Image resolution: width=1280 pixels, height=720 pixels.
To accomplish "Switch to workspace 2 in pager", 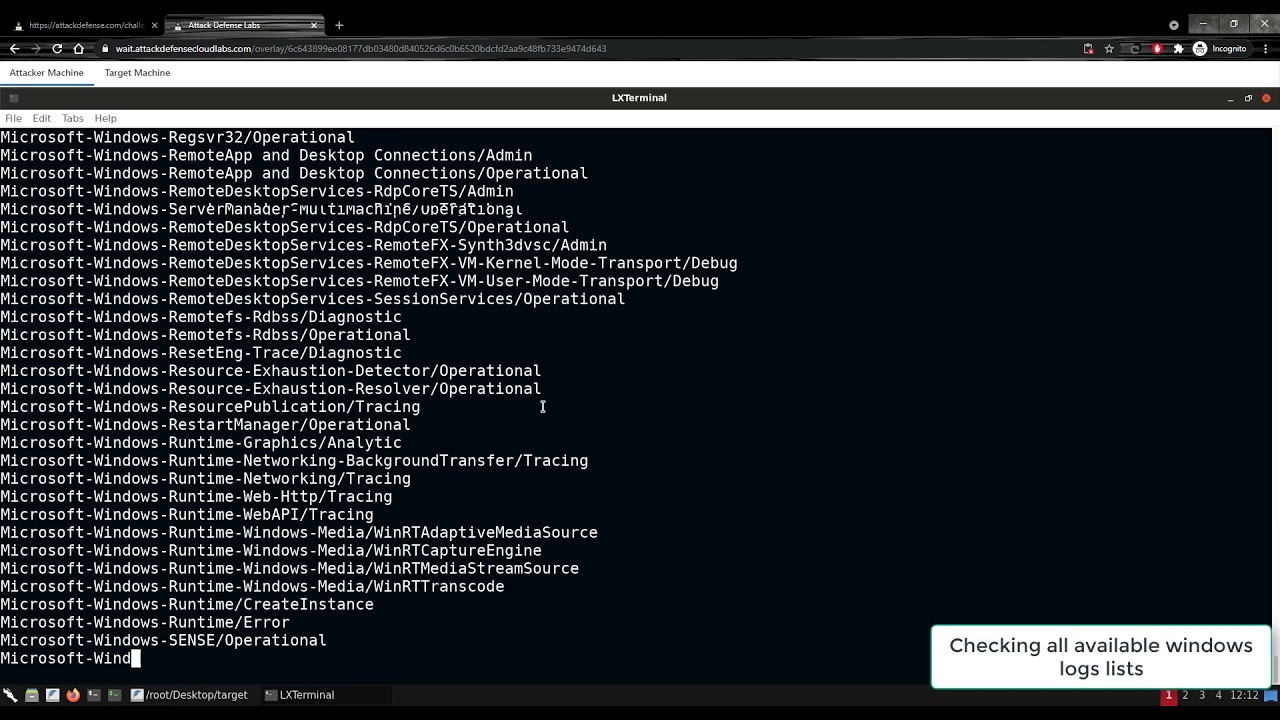I will pos(1185,695).
